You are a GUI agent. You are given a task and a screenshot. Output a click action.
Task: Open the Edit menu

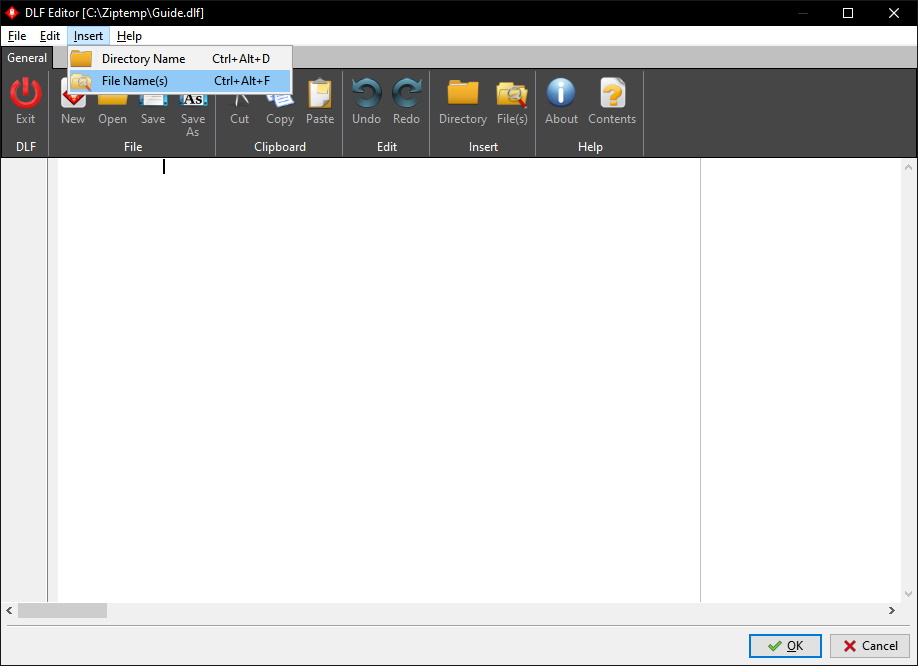50,36
